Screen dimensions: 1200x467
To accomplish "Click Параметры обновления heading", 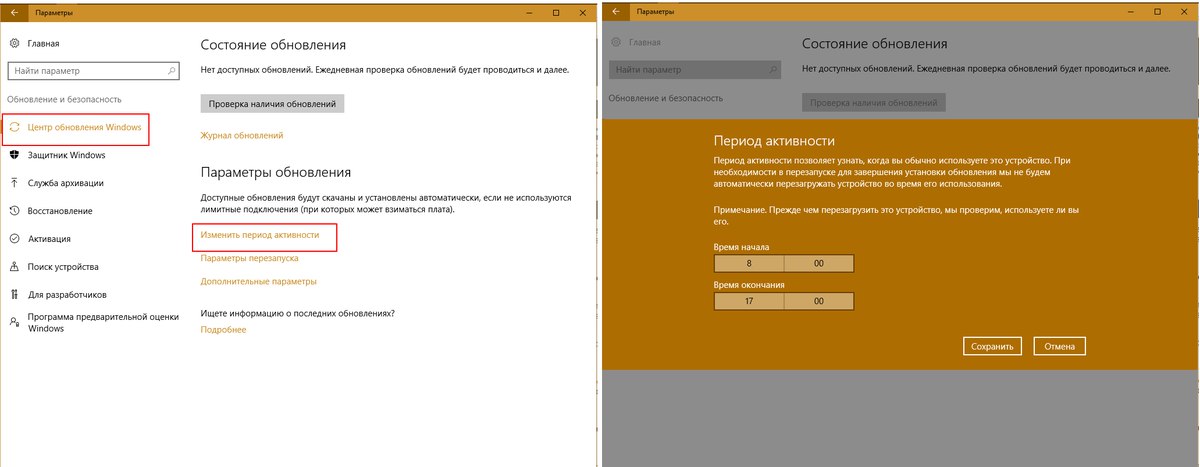I will click(x=276, y=172).
